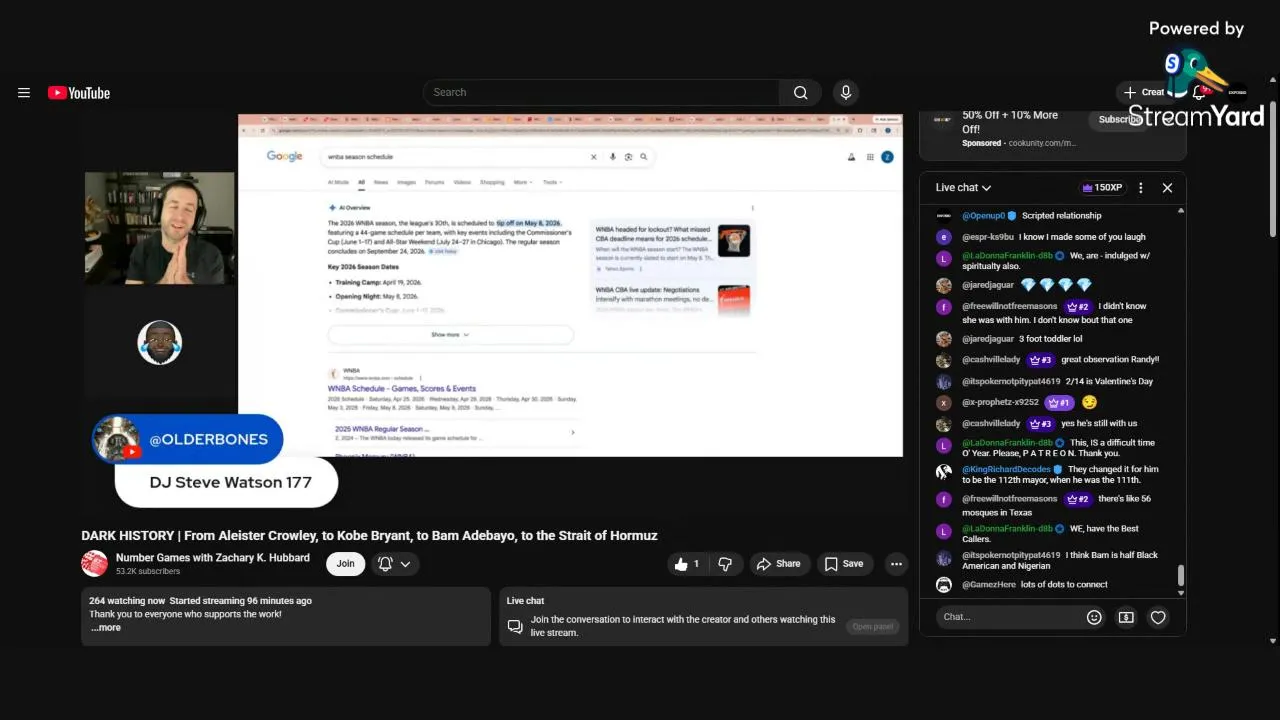Click the video title text
1280x720 pixels.
coord(369,536)
